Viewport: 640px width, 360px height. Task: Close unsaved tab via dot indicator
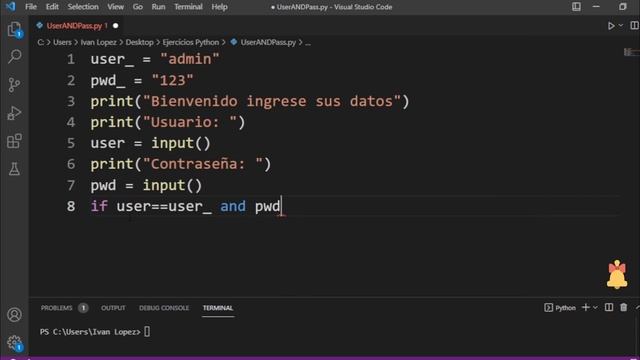pos(116,26)
